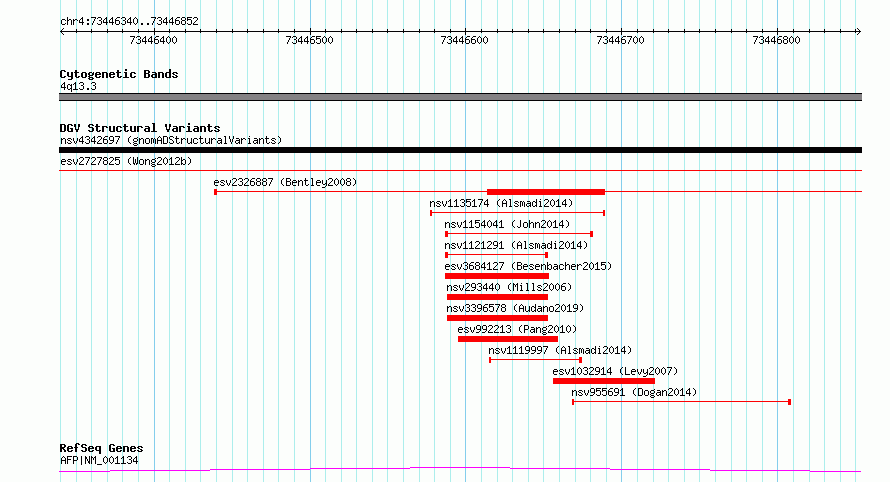Click the red bar under nsv293440

[x=497, y=297]
